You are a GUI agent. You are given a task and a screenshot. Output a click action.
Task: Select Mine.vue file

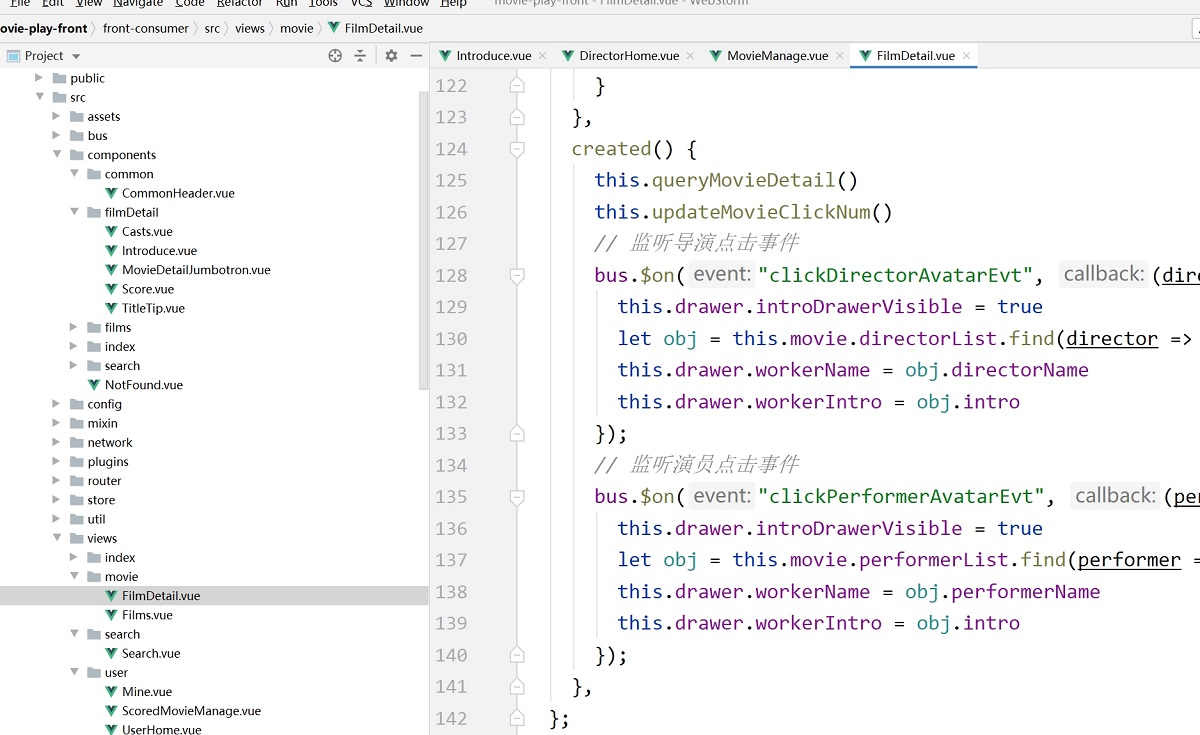click(147, 691)
